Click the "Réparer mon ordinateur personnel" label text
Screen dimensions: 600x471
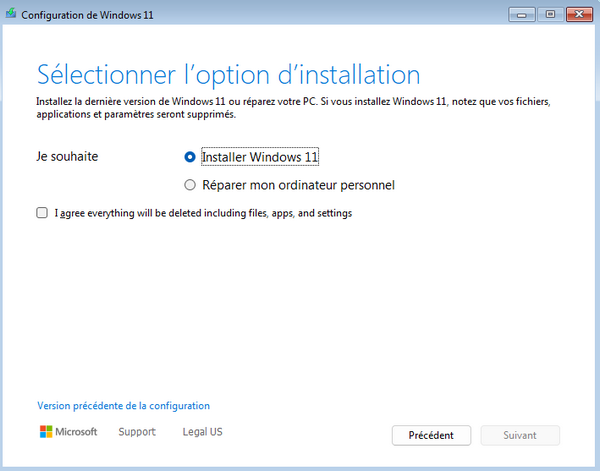(x=298, y=185)
